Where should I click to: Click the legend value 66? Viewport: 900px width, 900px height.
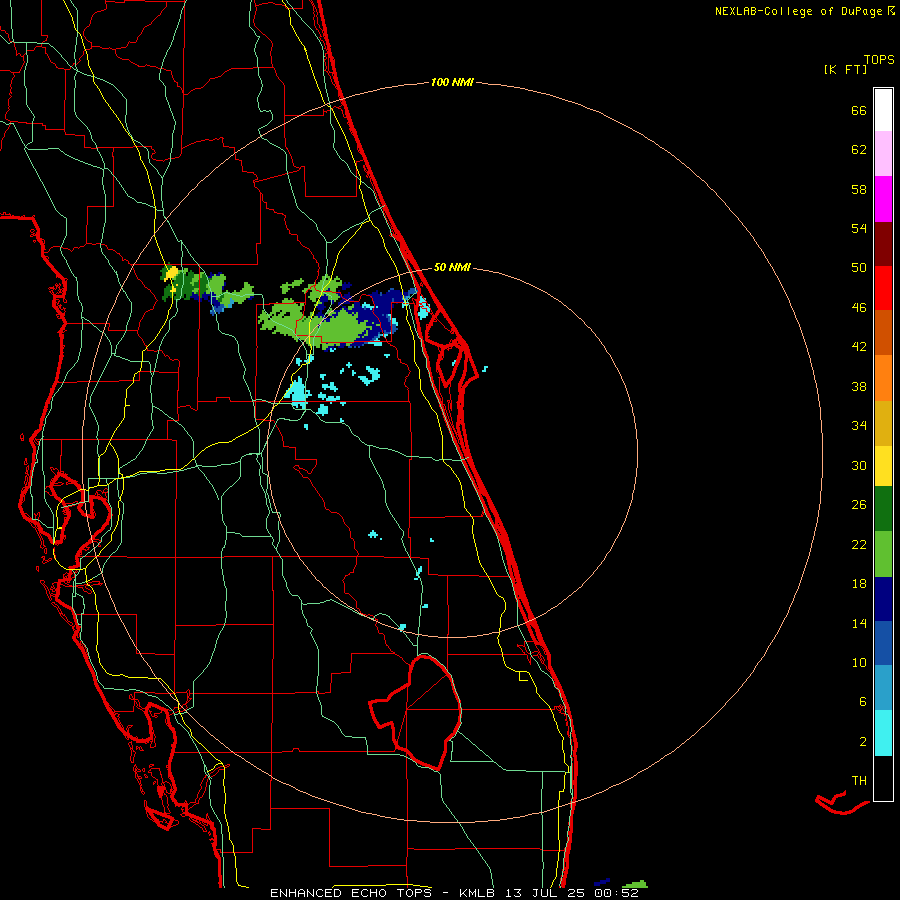[x=859, y=110]
